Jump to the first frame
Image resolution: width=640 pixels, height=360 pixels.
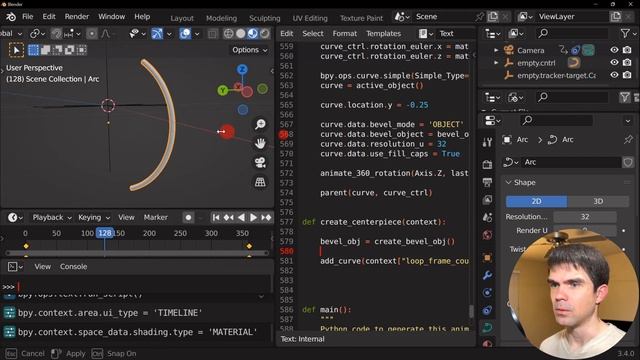(x=216, y=218)
